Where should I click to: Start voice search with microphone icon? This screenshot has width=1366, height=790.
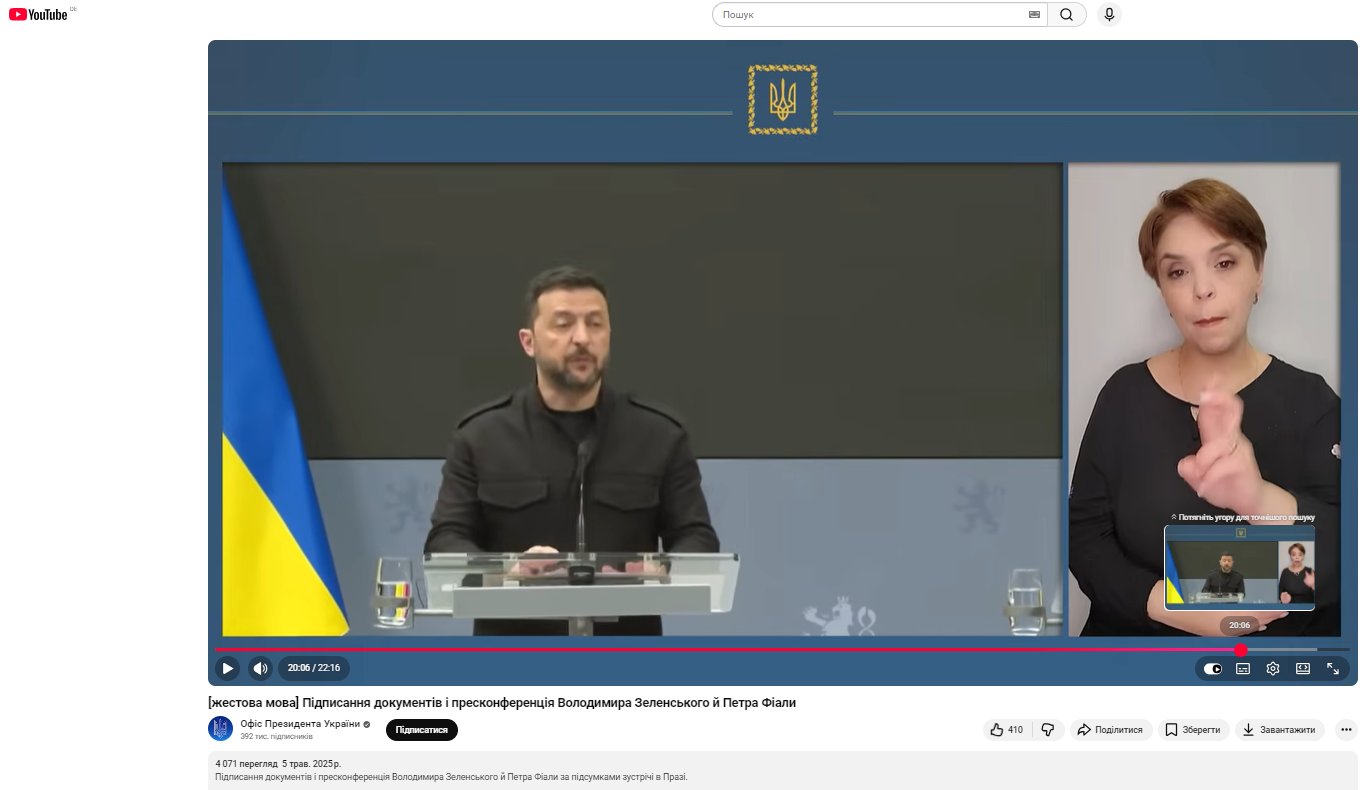[x=1108, y=15]
